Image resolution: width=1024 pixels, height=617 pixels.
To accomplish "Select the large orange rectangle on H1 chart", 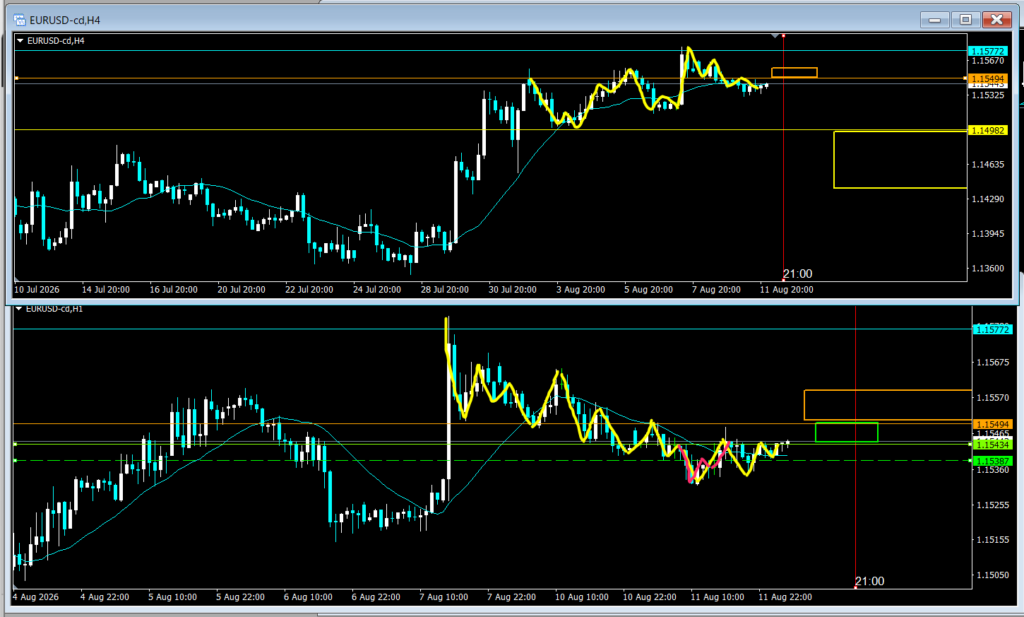I will click(x=888, y=405).
